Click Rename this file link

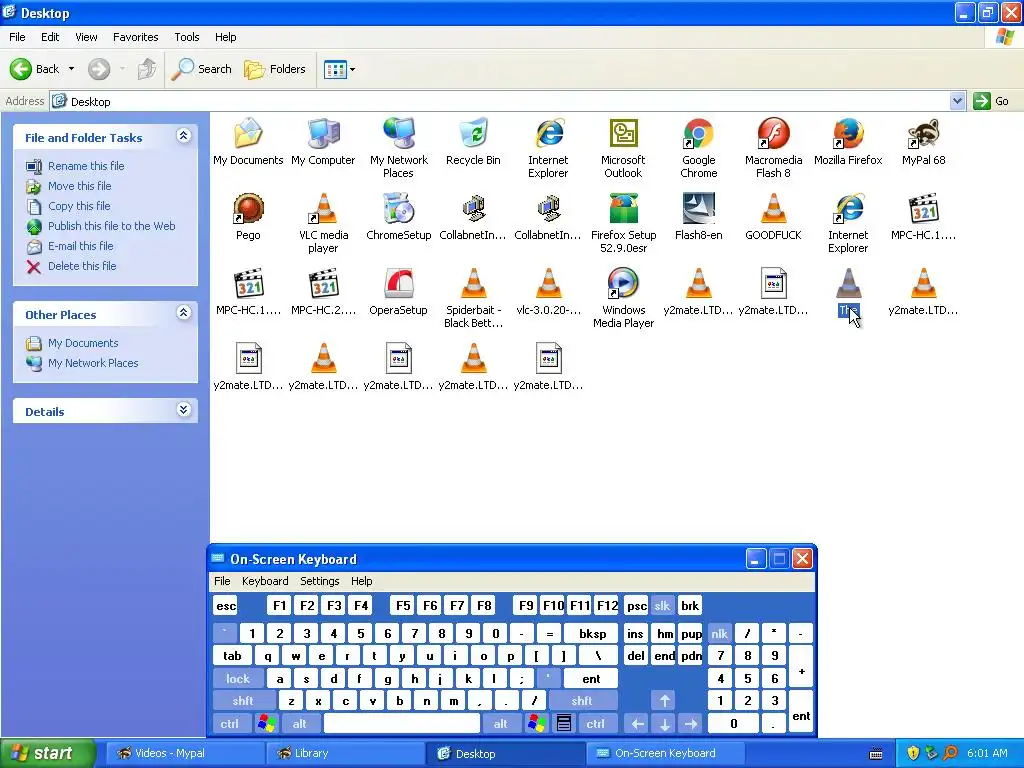pos(86,166)
